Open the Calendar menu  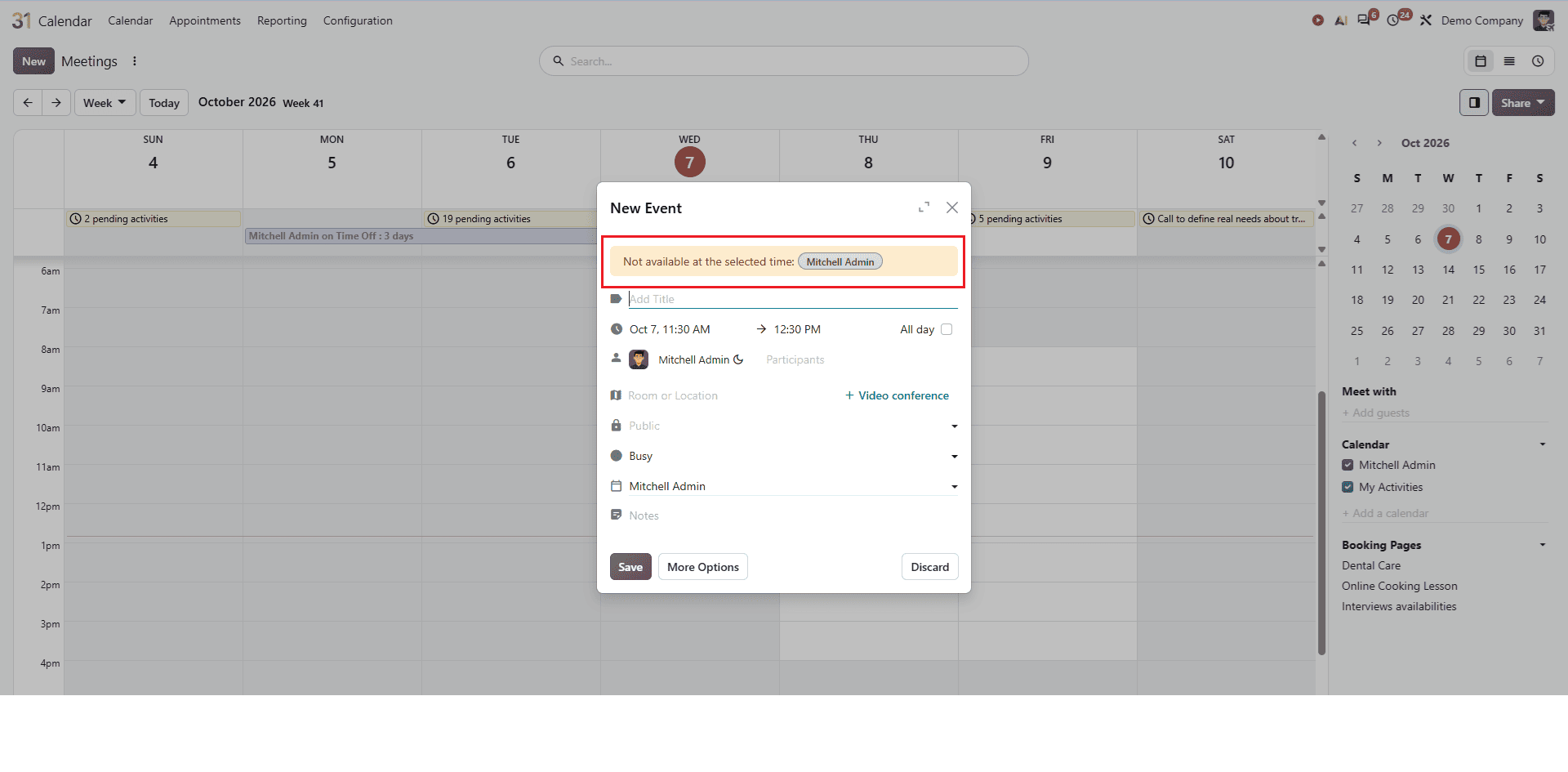coord(131,20)
